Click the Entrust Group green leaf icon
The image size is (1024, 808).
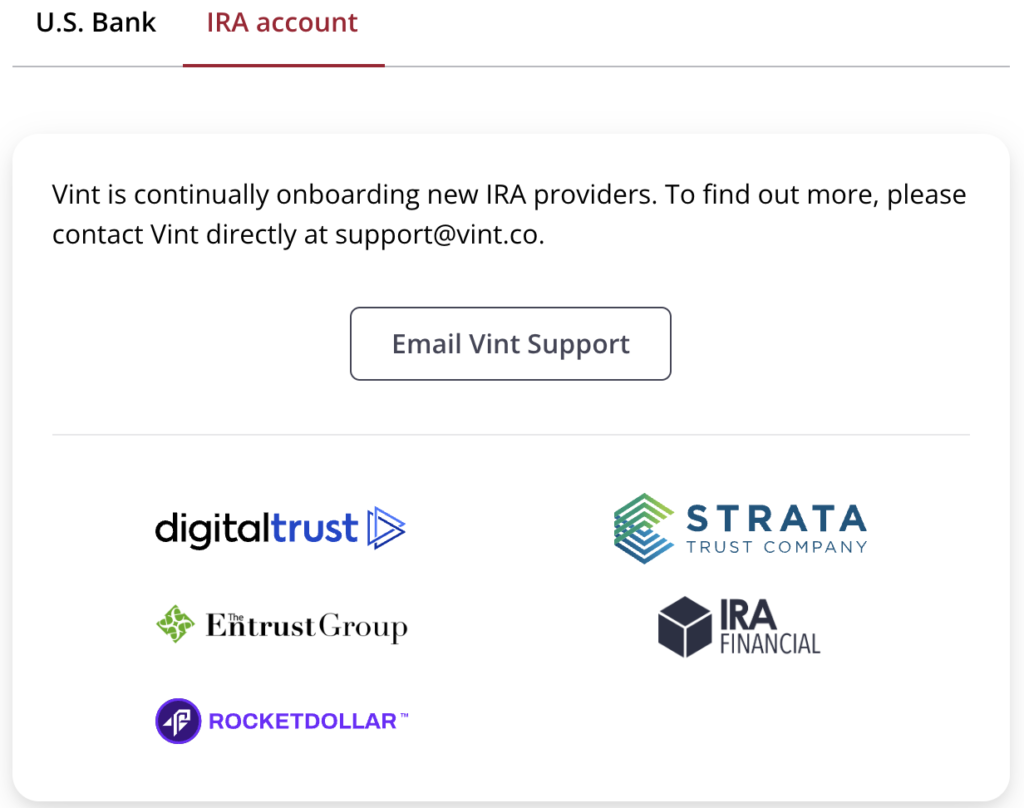(176, 624)
